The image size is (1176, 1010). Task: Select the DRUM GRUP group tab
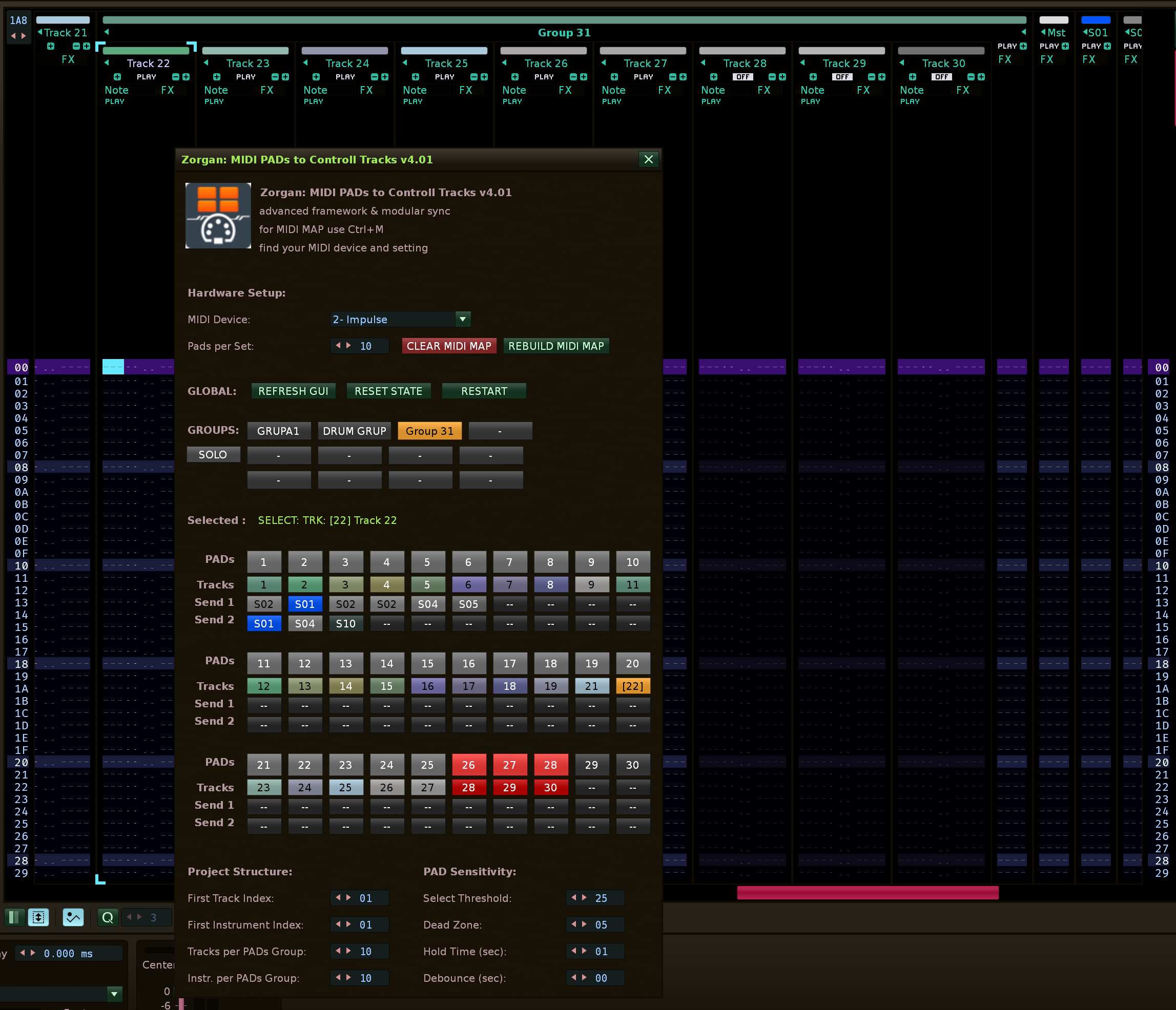(354, 431)
